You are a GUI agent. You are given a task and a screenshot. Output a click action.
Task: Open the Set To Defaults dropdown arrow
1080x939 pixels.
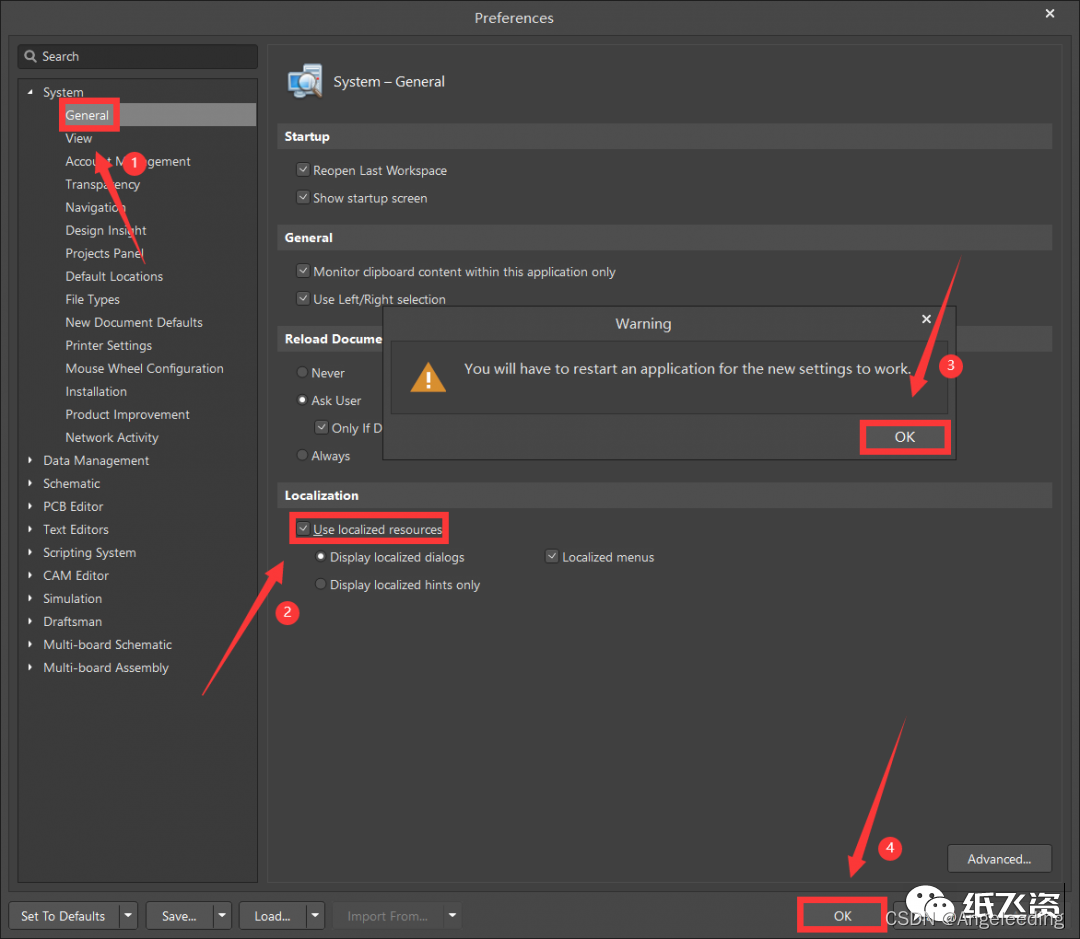coord(127,915)
